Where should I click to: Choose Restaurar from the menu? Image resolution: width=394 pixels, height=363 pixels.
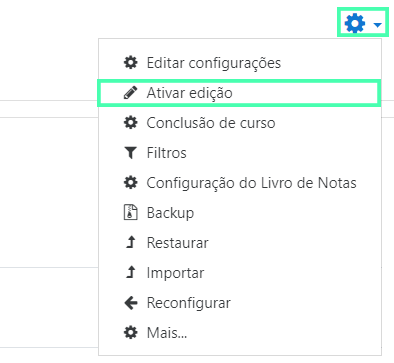coord(240,243)
